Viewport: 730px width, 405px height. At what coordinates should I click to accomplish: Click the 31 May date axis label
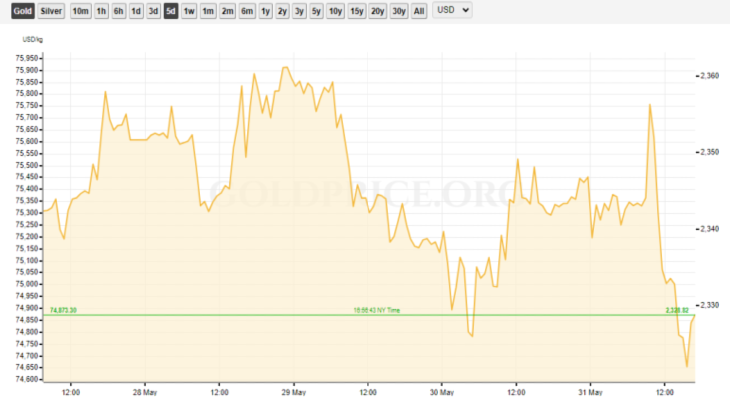tap(590, 392)
